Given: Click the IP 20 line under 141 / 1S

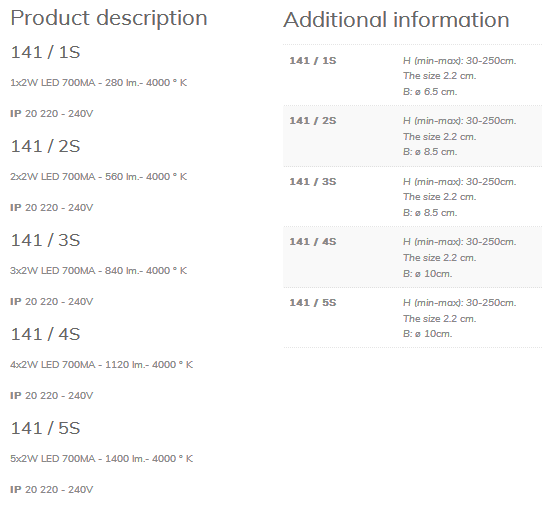Looking at the screenshot, I should point(52,114).
